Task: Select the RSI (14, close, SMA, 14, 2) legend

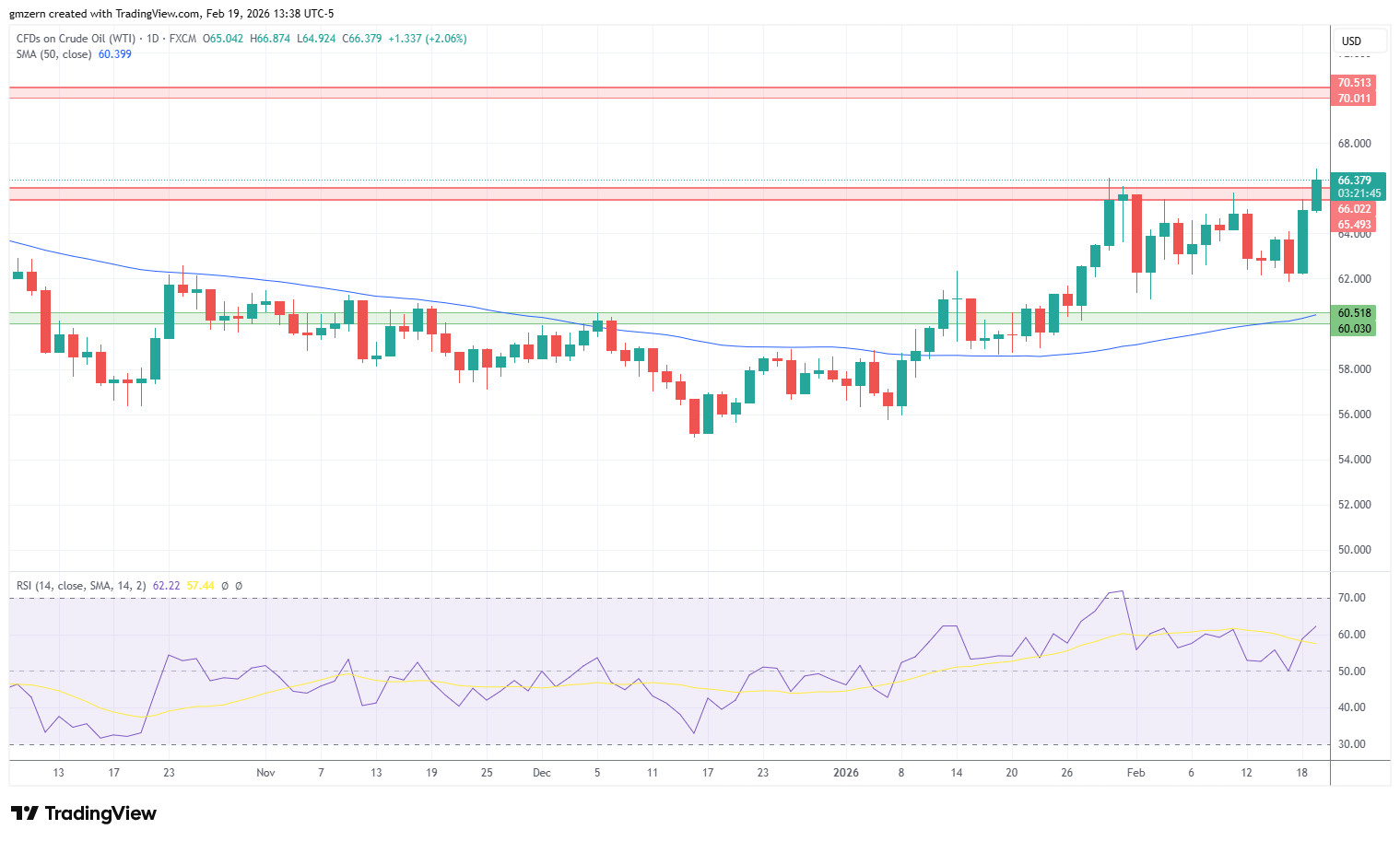Action: click(81, 586)
